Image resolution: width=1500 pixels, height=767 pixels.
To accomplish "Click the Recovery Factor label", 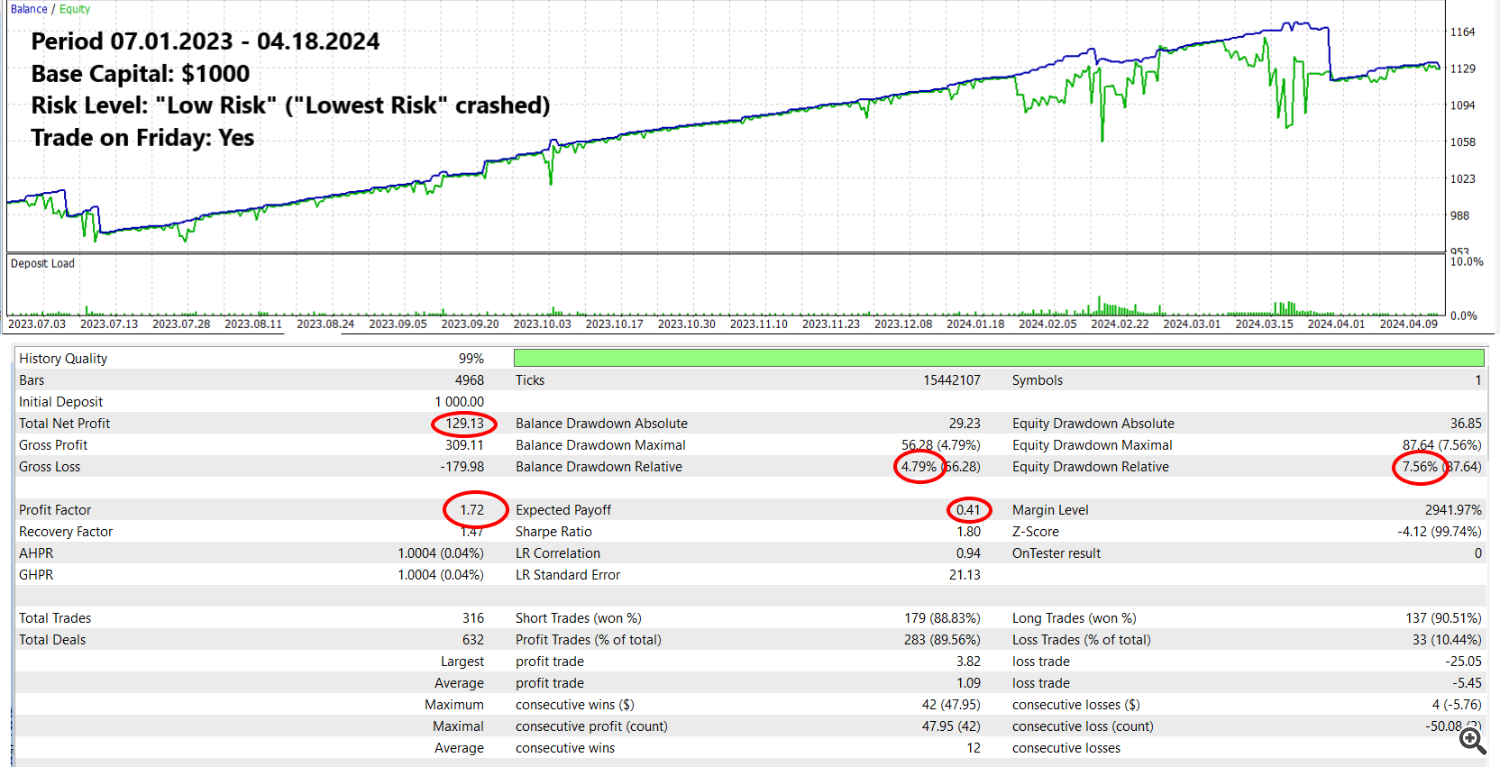I will [x=66, y=532].
